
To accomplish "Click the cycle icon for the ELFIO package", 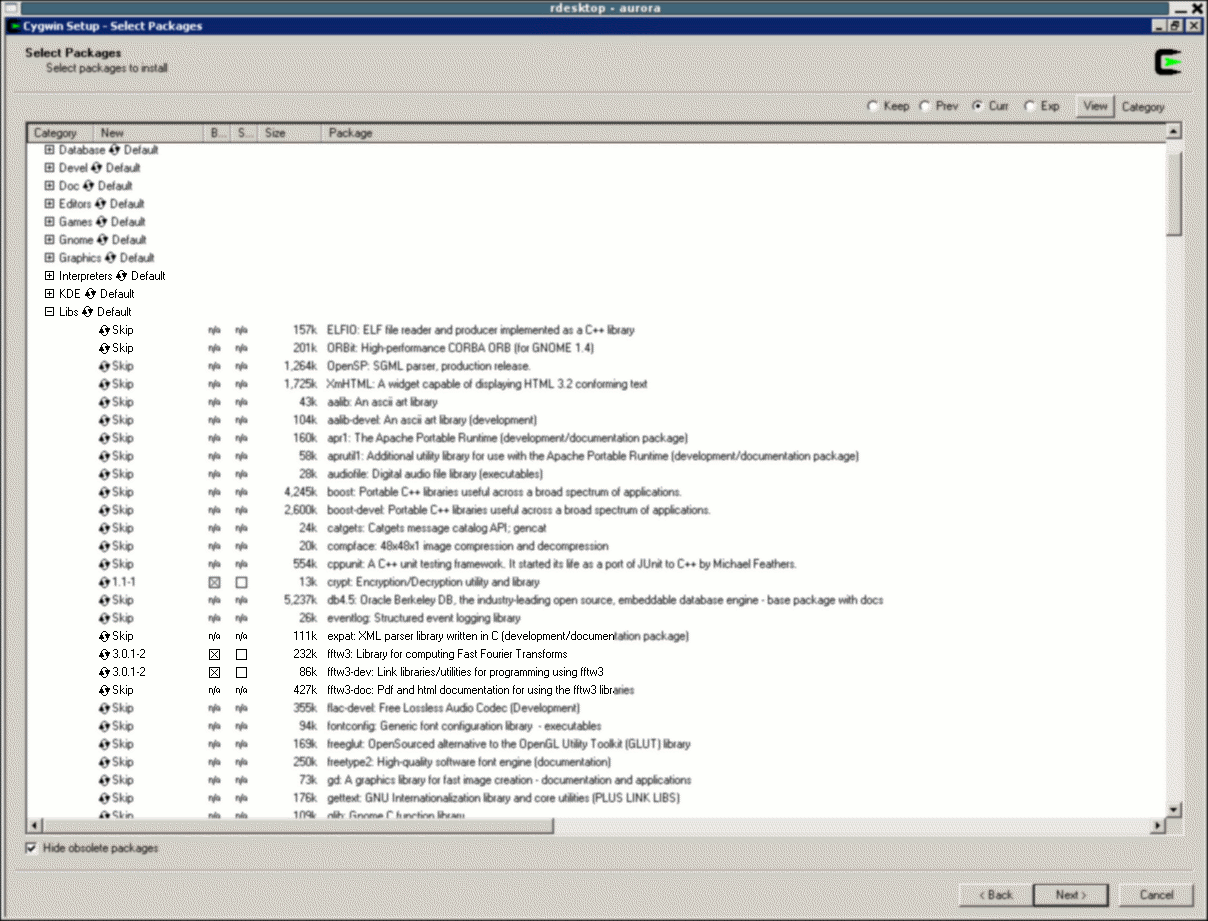I will (104, 330).
